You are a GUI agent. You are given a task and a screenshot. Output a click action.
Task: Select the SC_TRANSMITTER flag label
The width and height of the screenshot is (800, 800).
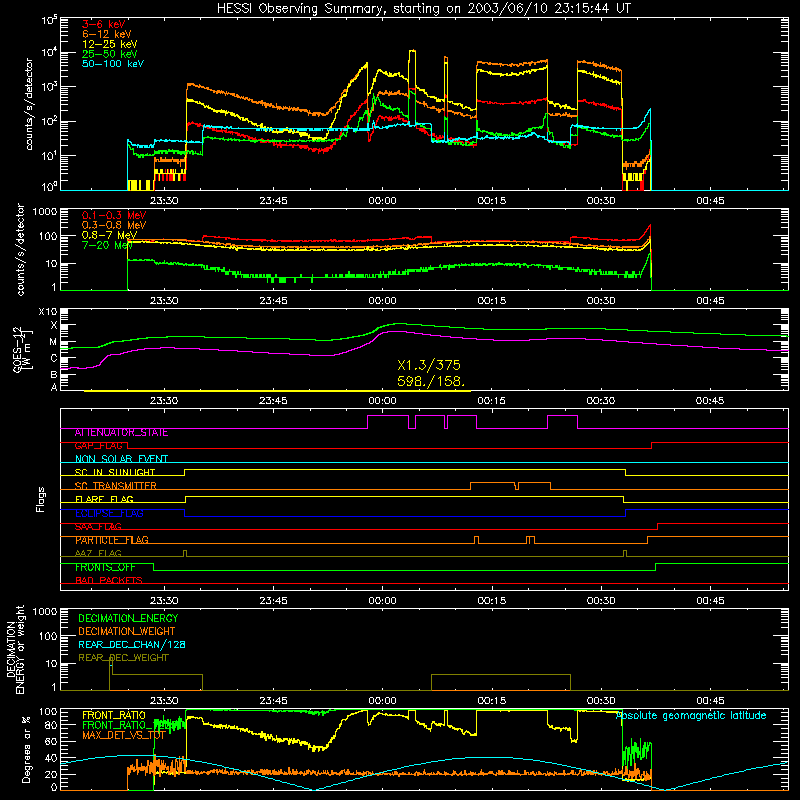coord(115,486)
